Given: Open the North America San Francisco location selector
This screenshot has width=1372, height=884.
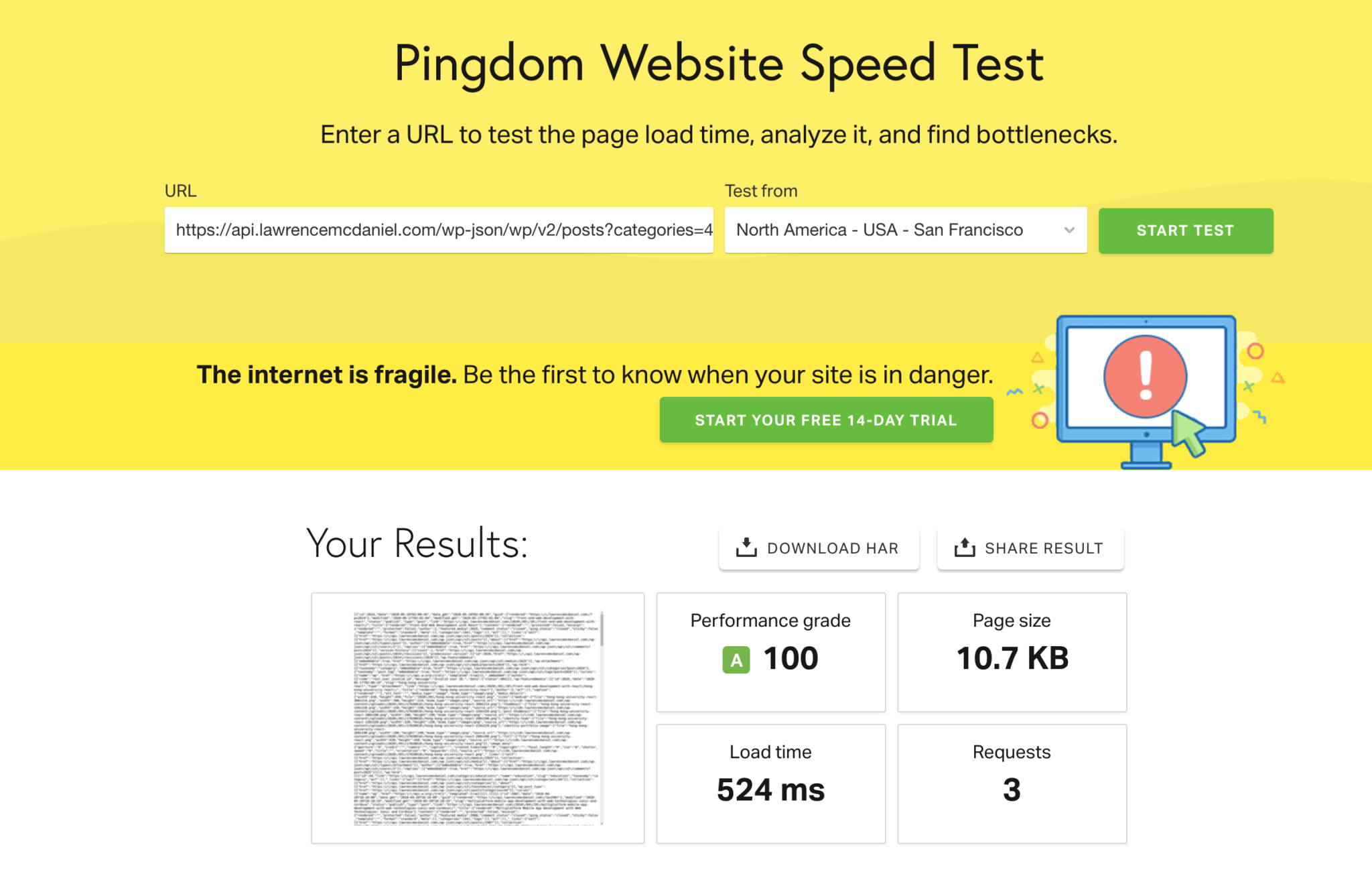Looking at the screenshot, I should (906, 230).
